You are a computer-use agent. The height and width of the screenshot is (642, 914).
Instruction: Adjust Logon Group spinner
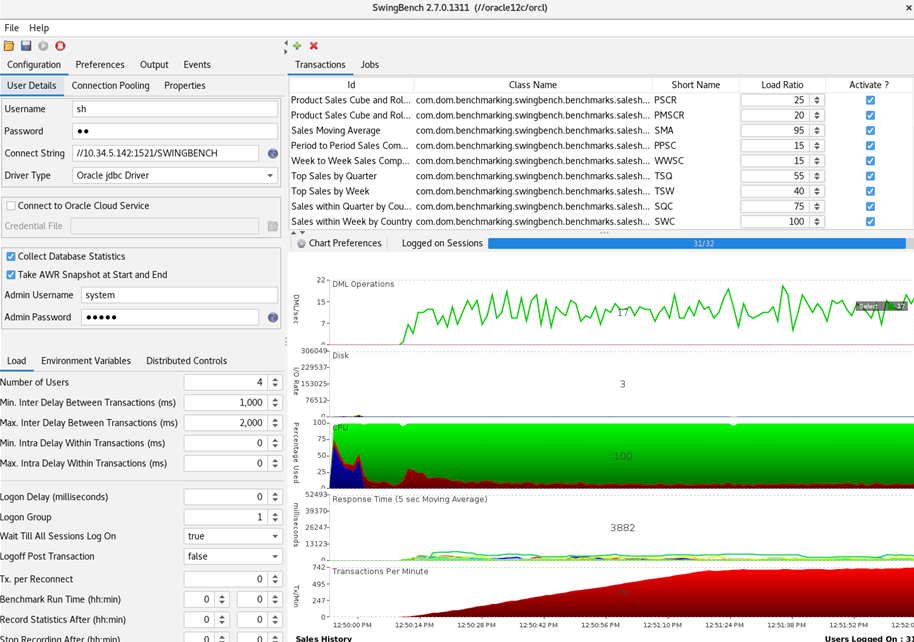[x=275, y=517]
